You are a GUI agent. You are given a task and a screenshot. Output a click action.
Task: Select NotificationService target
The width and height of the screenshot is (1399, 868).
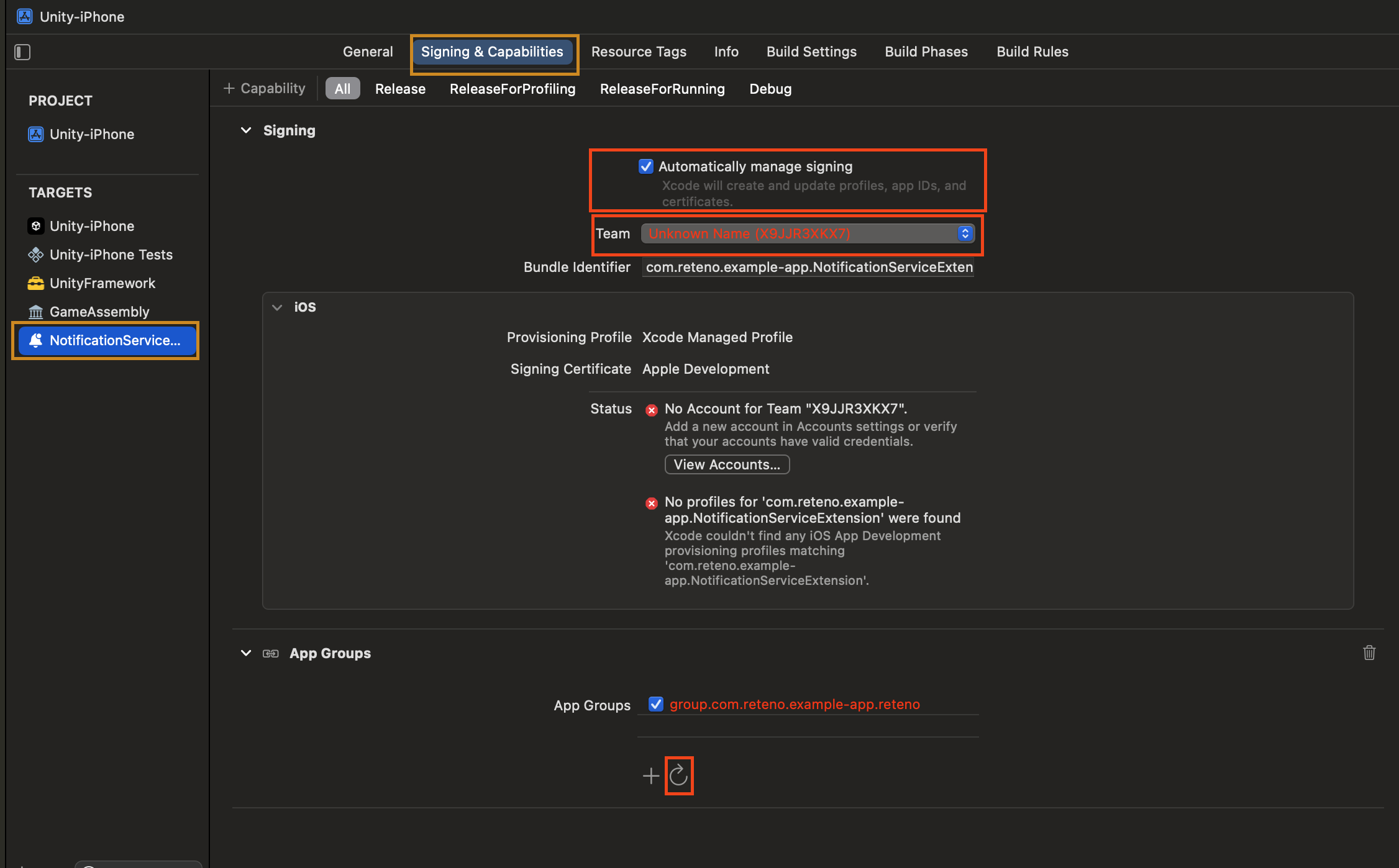pyautogui.click(x=107, y=340)
